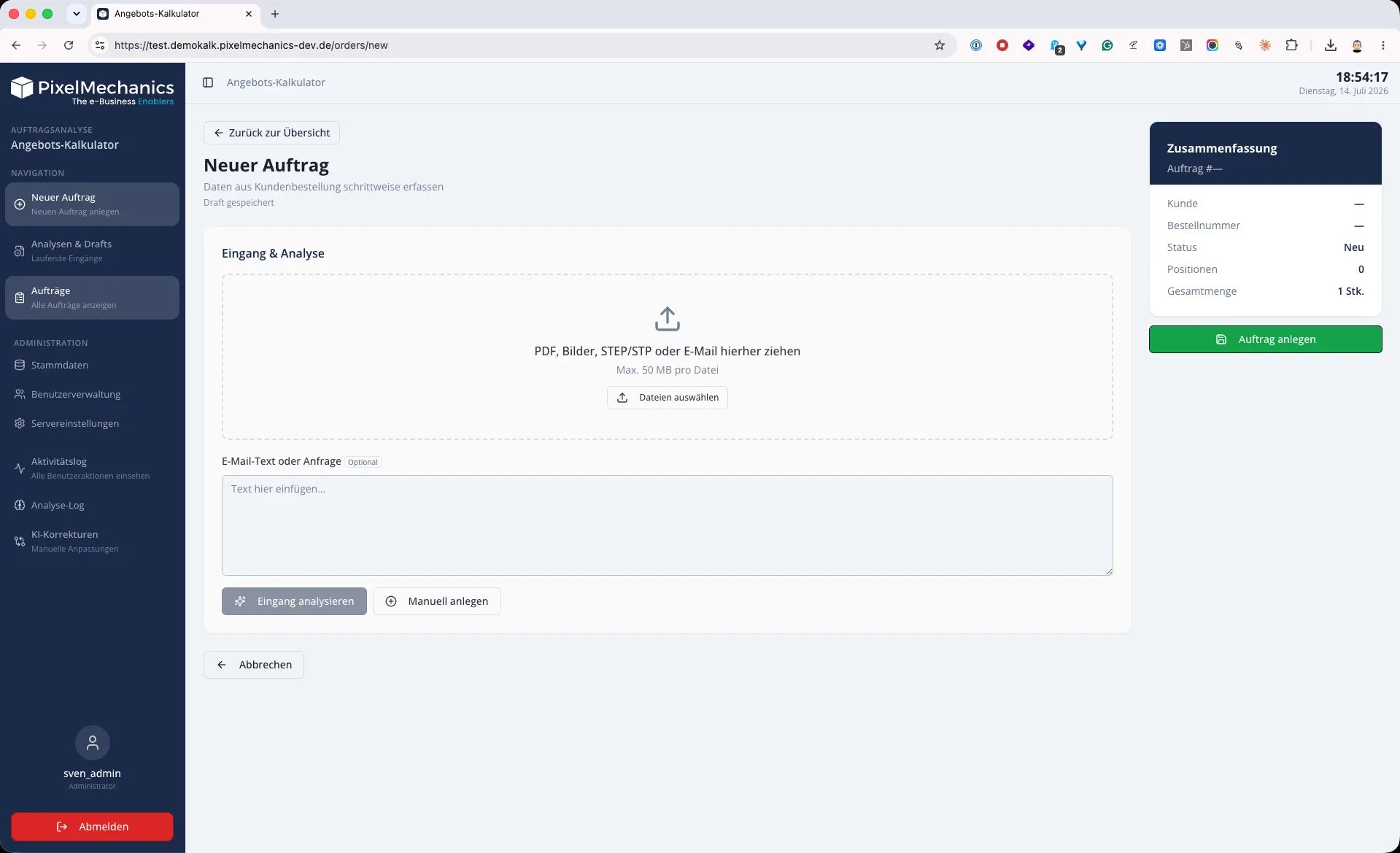
Task: Click the Status value 'Neu'
Action: 1353,247
